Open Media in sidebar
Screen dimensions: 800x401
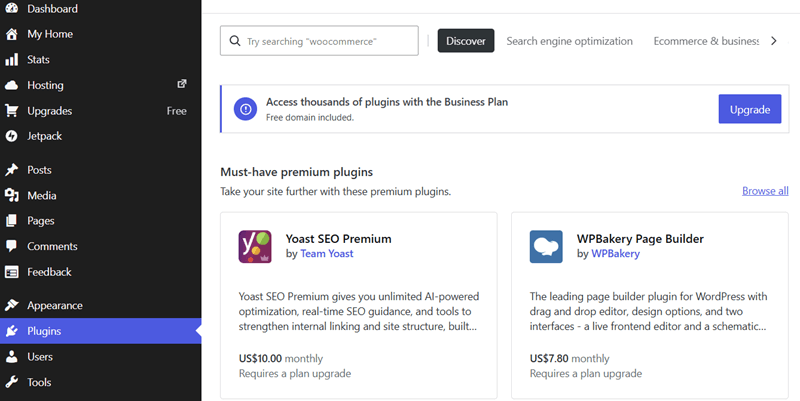pos(101,195)
